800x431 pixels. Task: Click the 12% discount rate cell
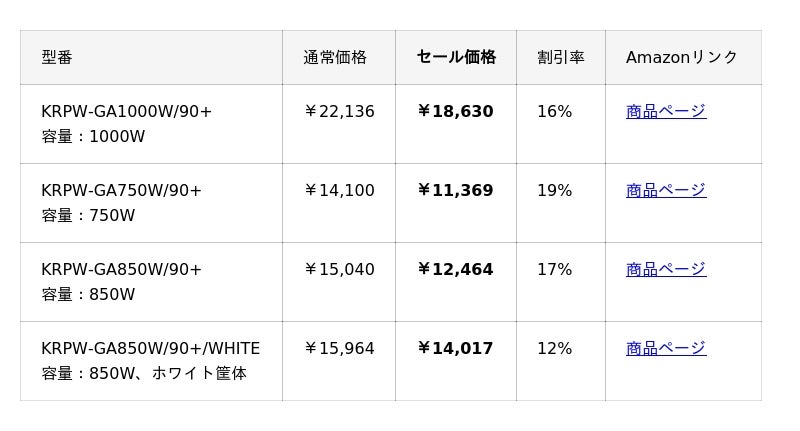554,348
